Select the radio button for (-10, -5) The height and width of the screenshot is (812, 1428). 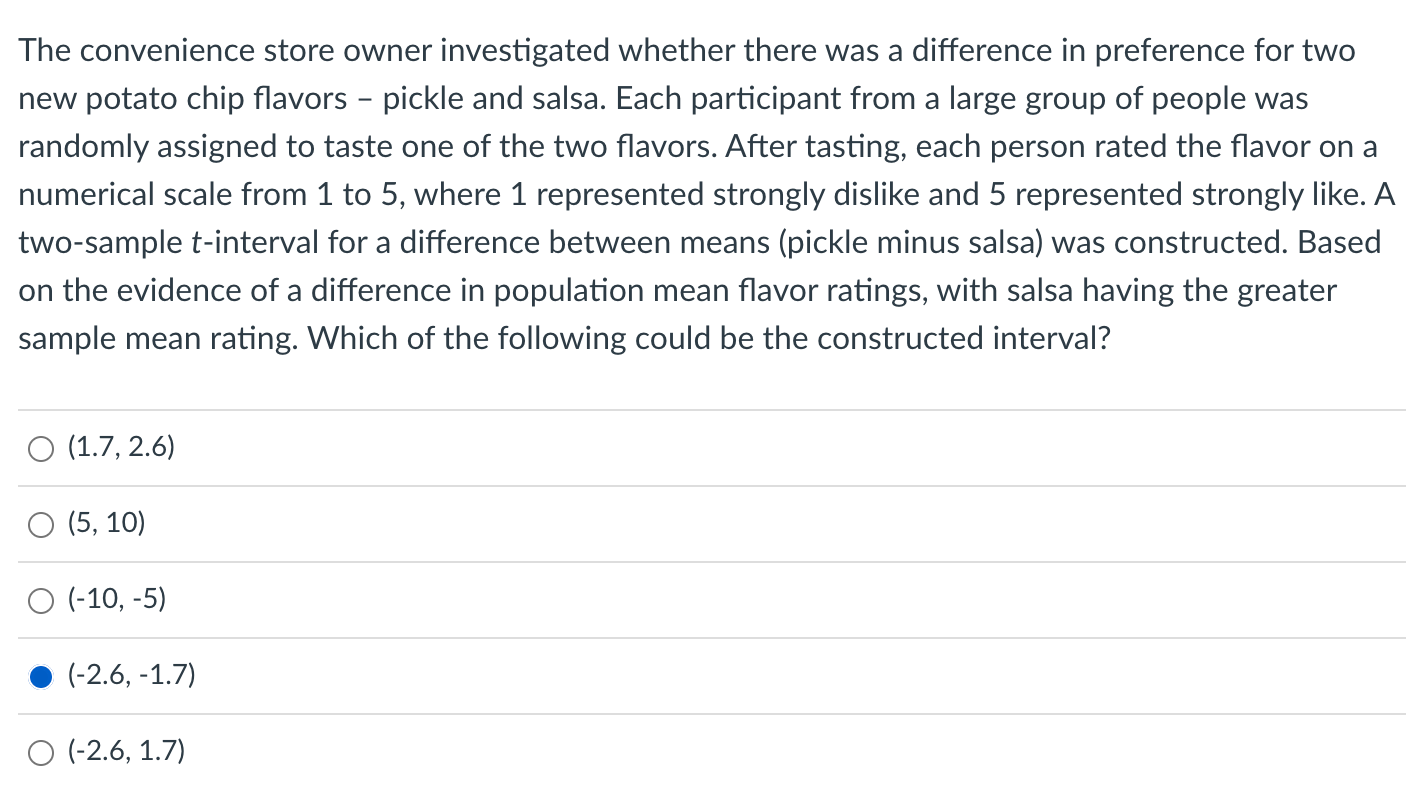point(41,601)
